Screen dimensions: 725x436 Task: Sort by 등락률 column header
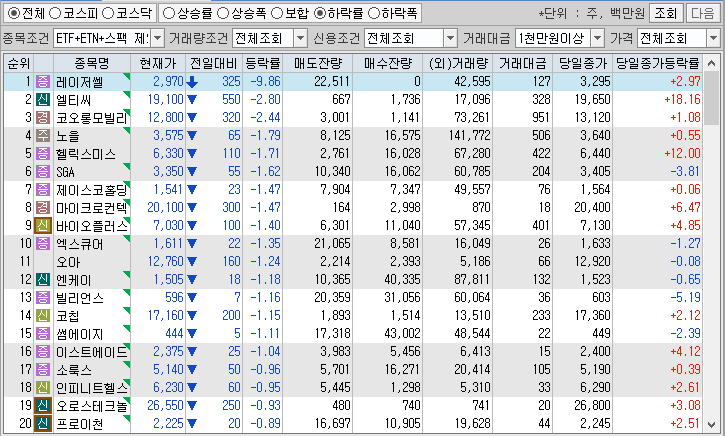click(263, 63)
